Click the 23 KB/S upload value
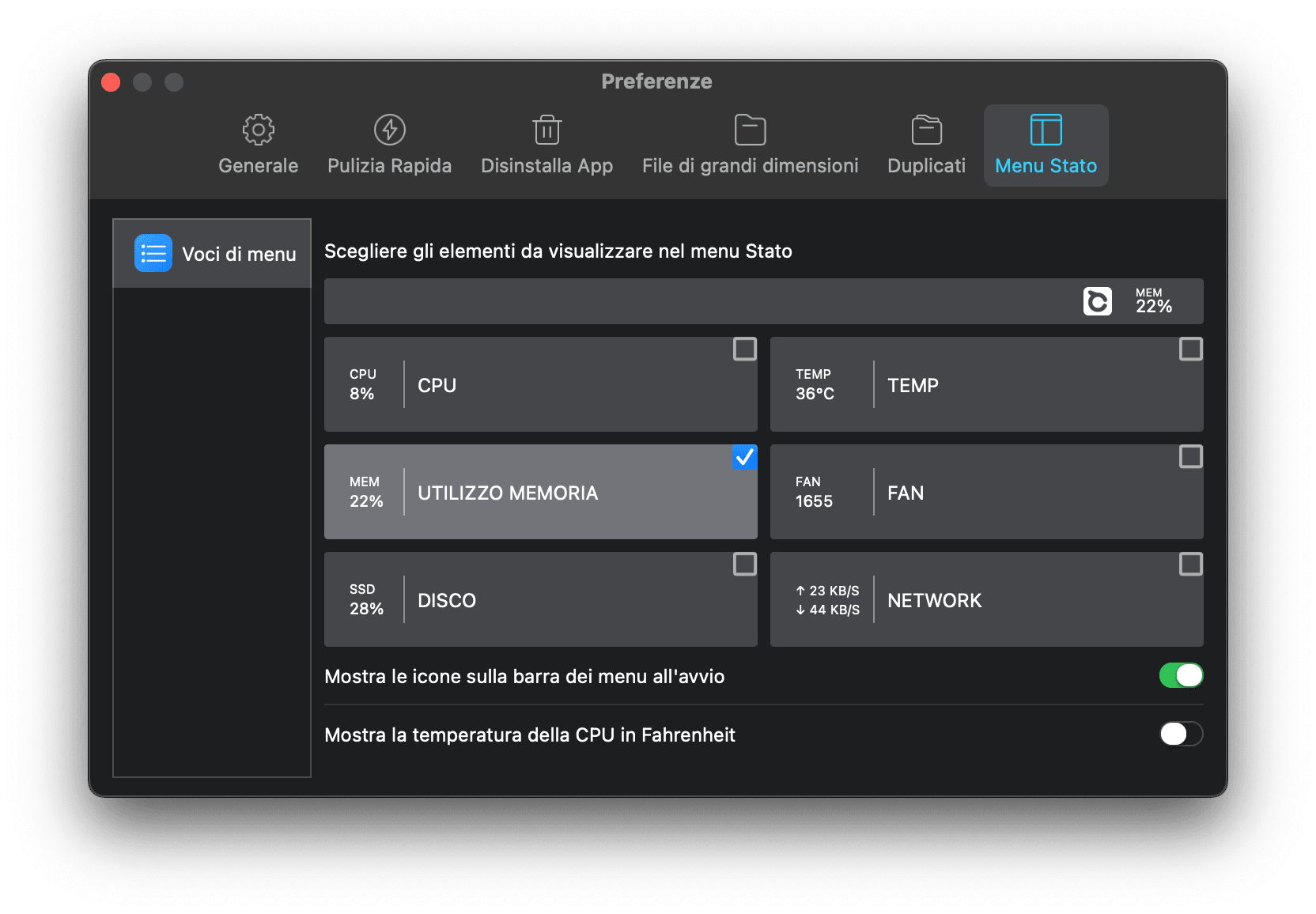Screen dimensions: 1316x914 pos(827,591)
